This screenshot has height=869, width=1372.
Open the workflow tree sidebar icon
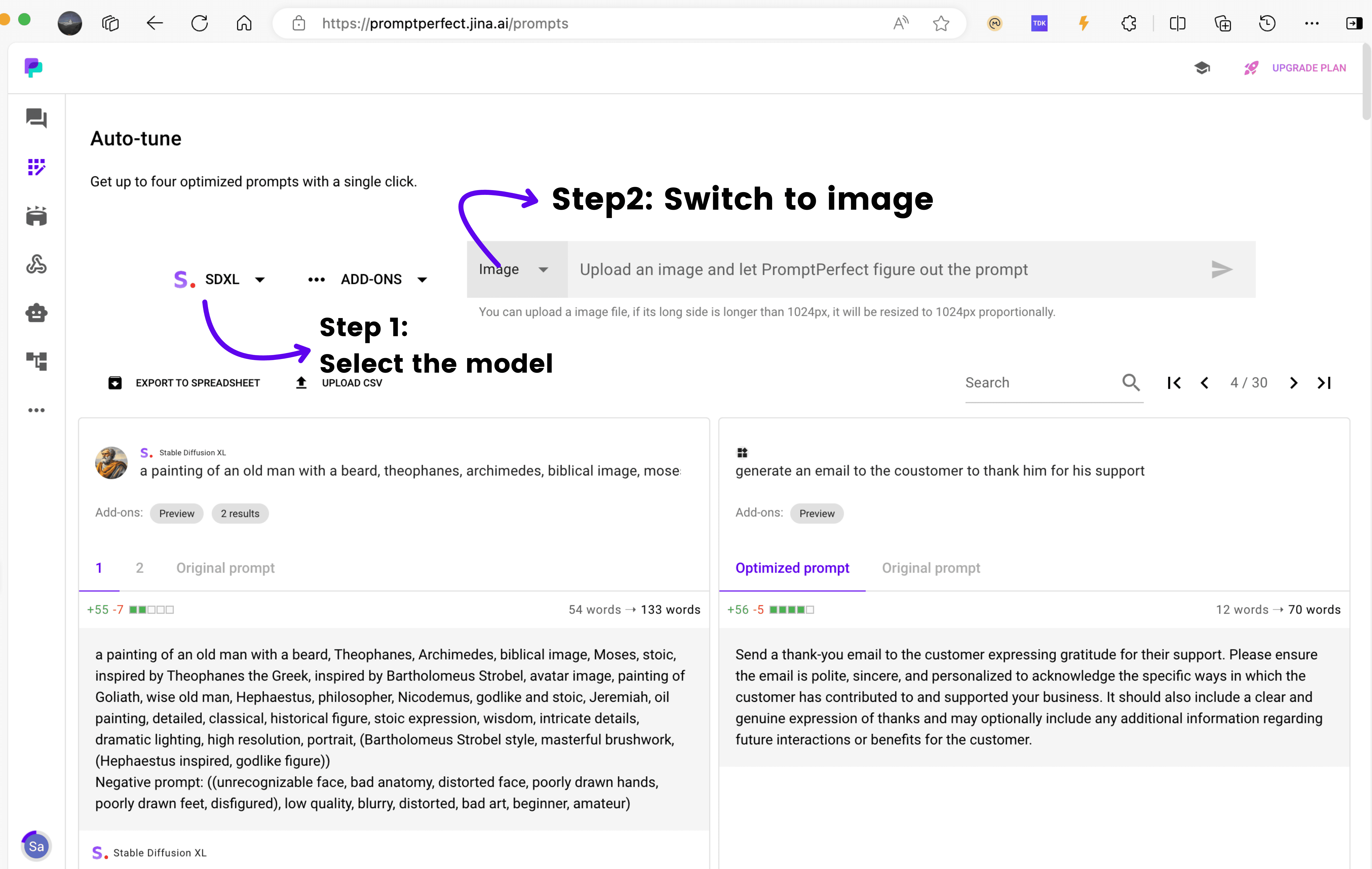pos(36,361)
